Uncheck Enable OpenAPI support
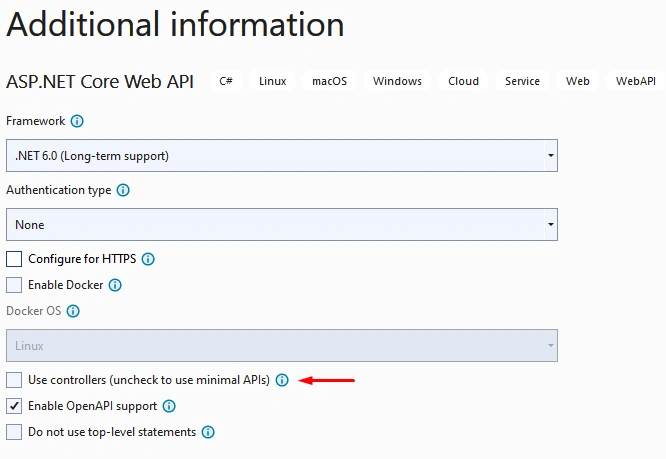 point(14,406)
